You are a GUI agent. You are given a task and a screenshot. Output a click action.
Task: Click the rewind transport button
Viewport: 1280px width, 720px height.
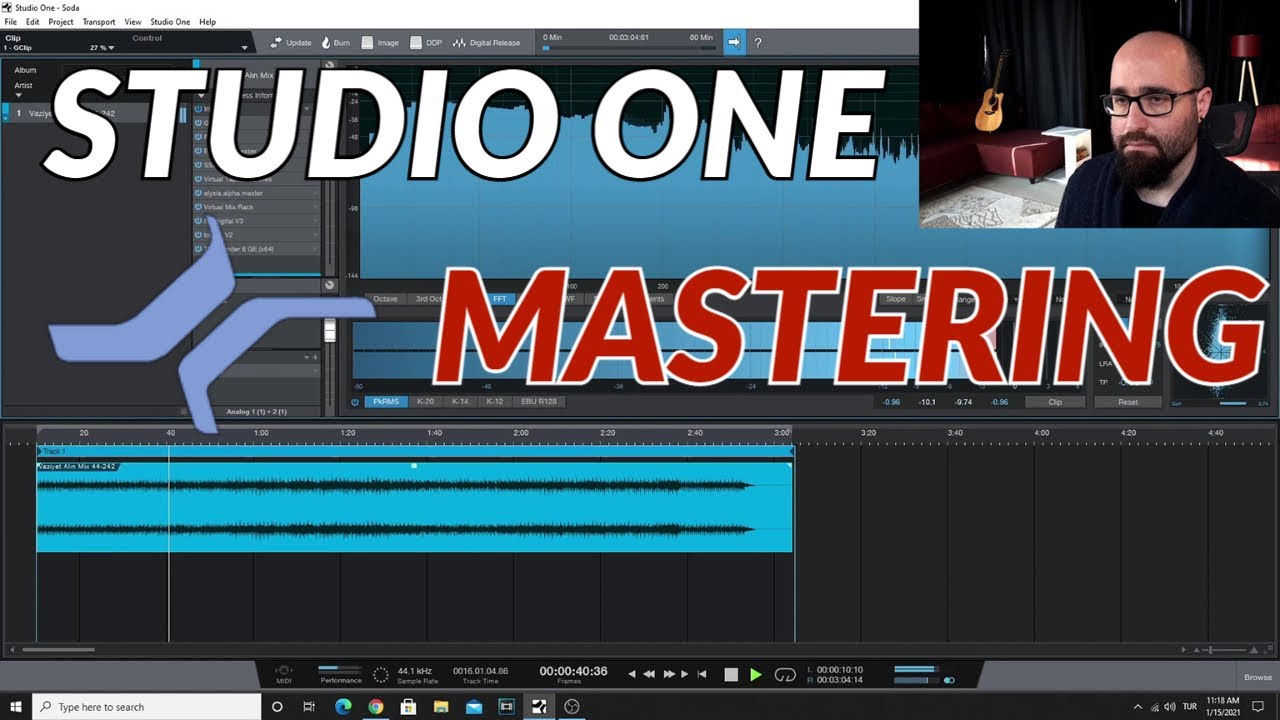click(x=649, y=675)
